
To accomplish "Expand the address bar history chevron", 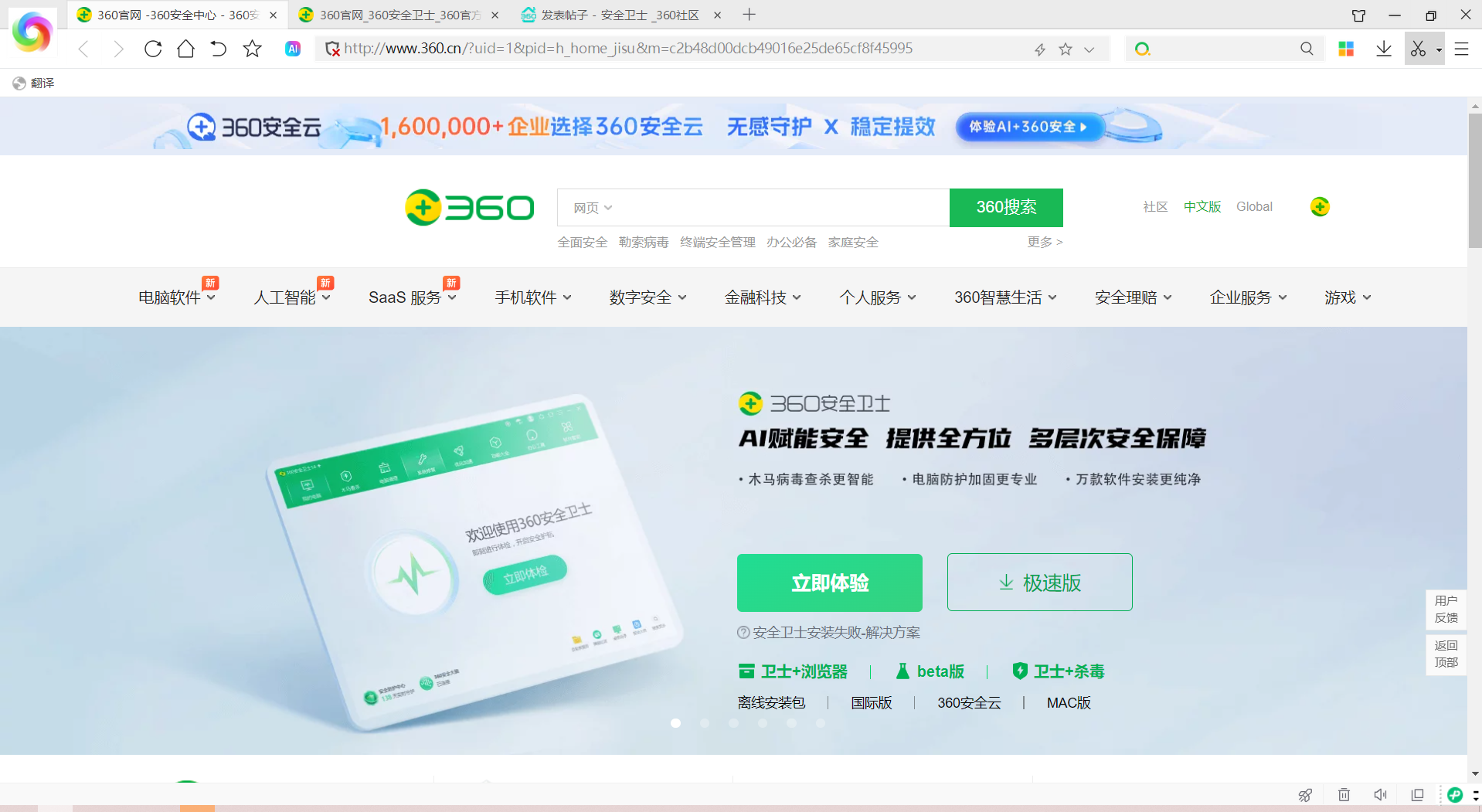I will 1089,49.
